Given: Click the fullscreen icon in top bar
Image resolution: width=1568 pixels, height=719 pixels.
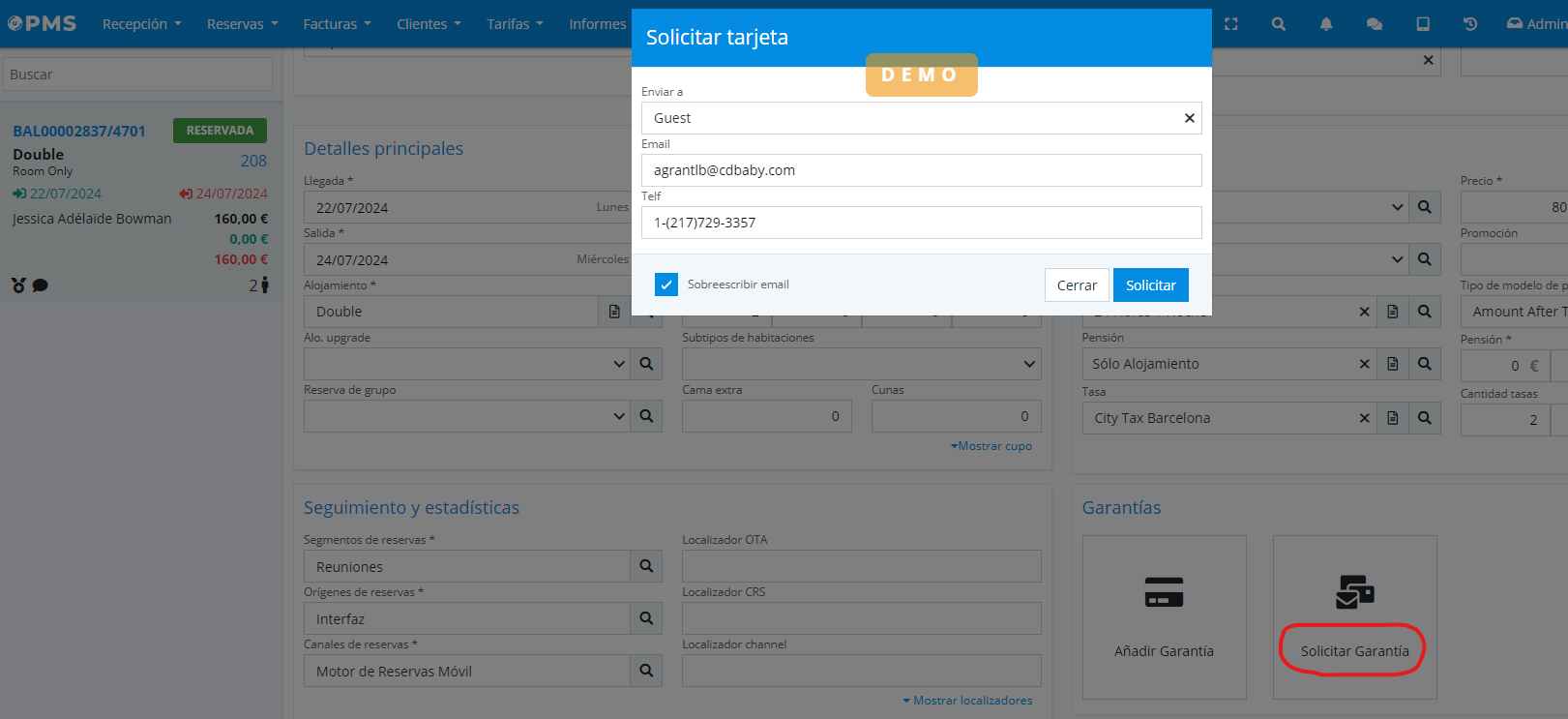Looking at the screenshot, I should 1230,24.
